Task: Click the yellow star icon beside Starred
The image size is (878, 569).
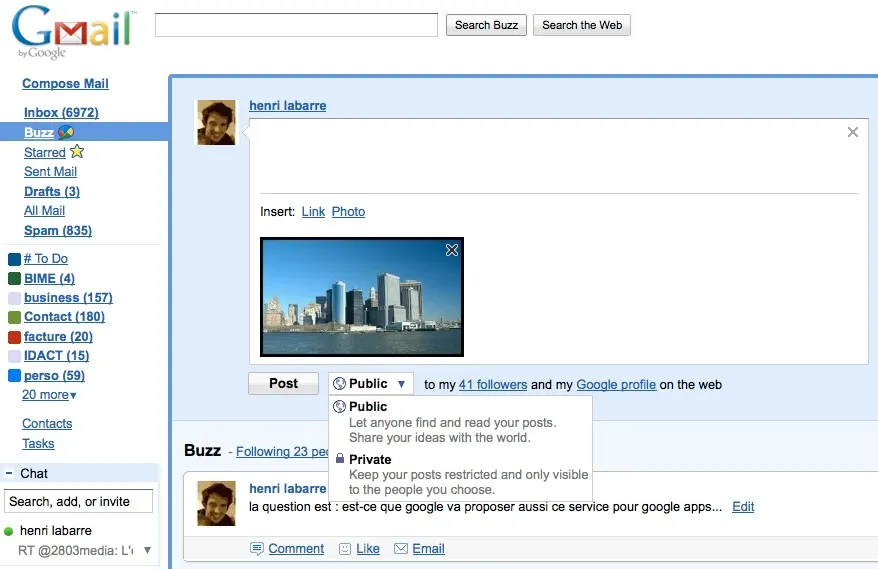Action: pyautogui.click(x=77, y=151)
